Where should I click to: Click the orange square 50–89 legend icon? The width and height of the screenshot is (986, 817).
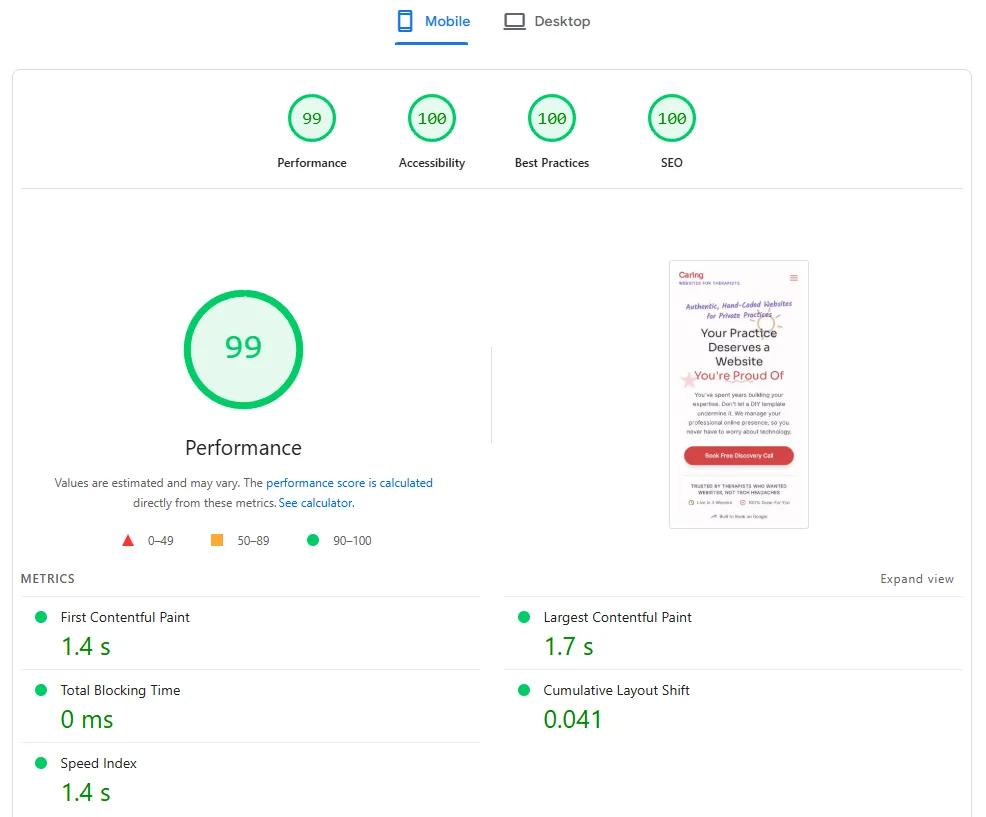click(x=217, y=540)
